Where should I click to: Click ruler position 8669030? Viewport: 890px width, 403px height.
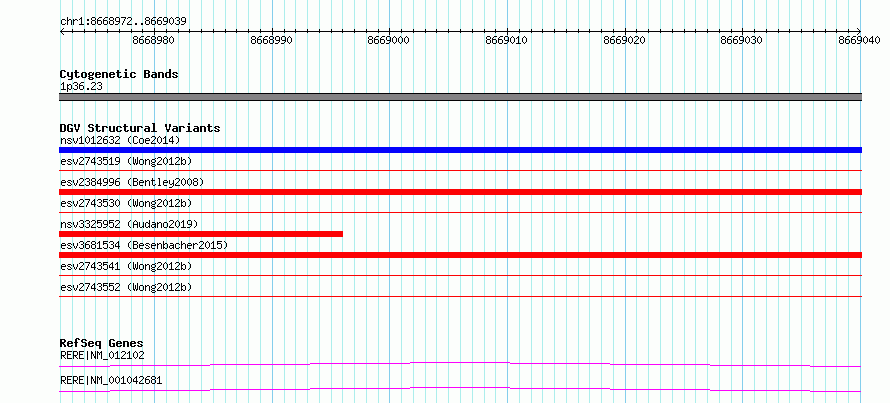(742, 40)
